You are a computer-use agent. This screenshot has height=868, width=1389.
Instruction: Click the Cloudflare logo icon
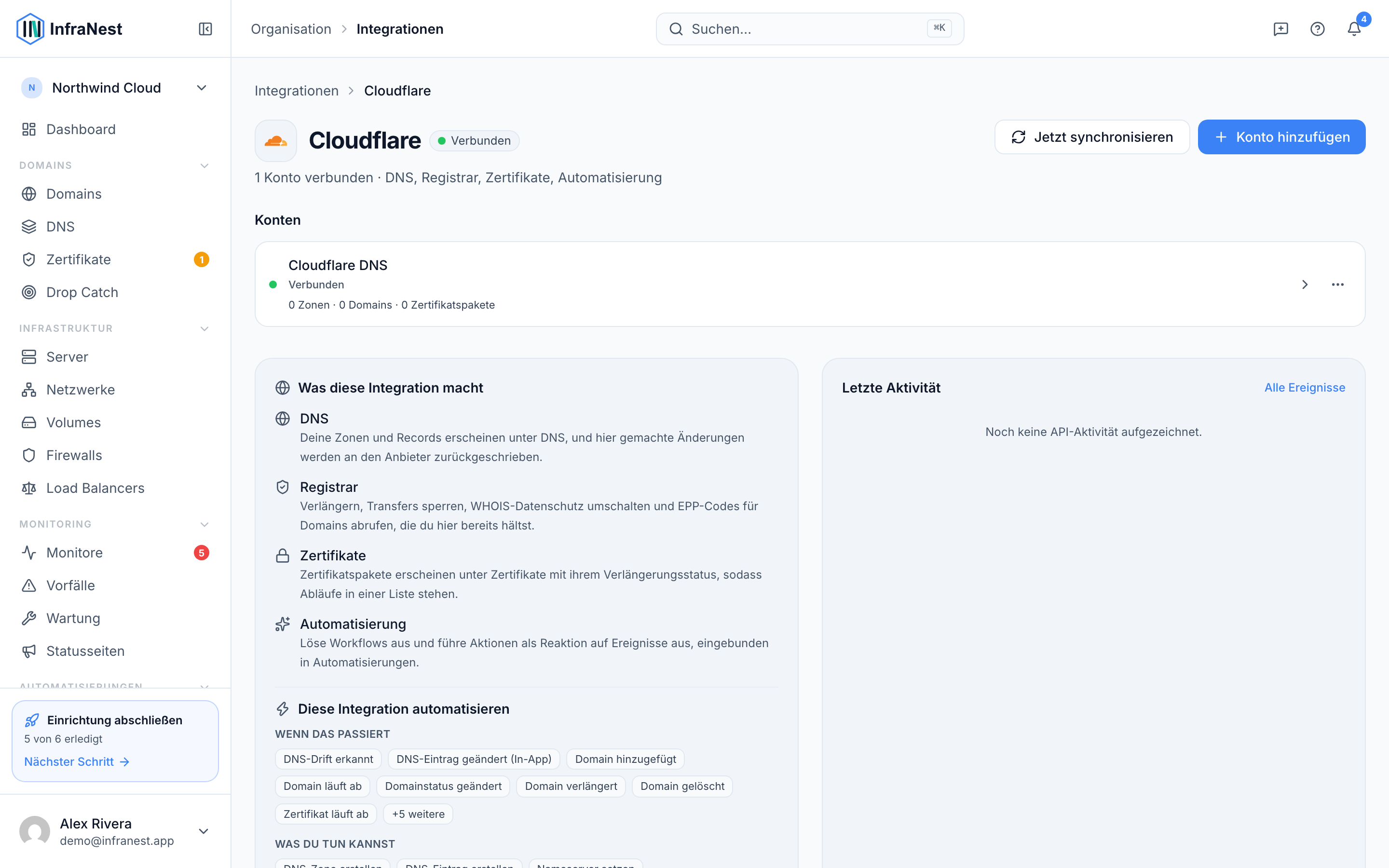click(275, 141)
